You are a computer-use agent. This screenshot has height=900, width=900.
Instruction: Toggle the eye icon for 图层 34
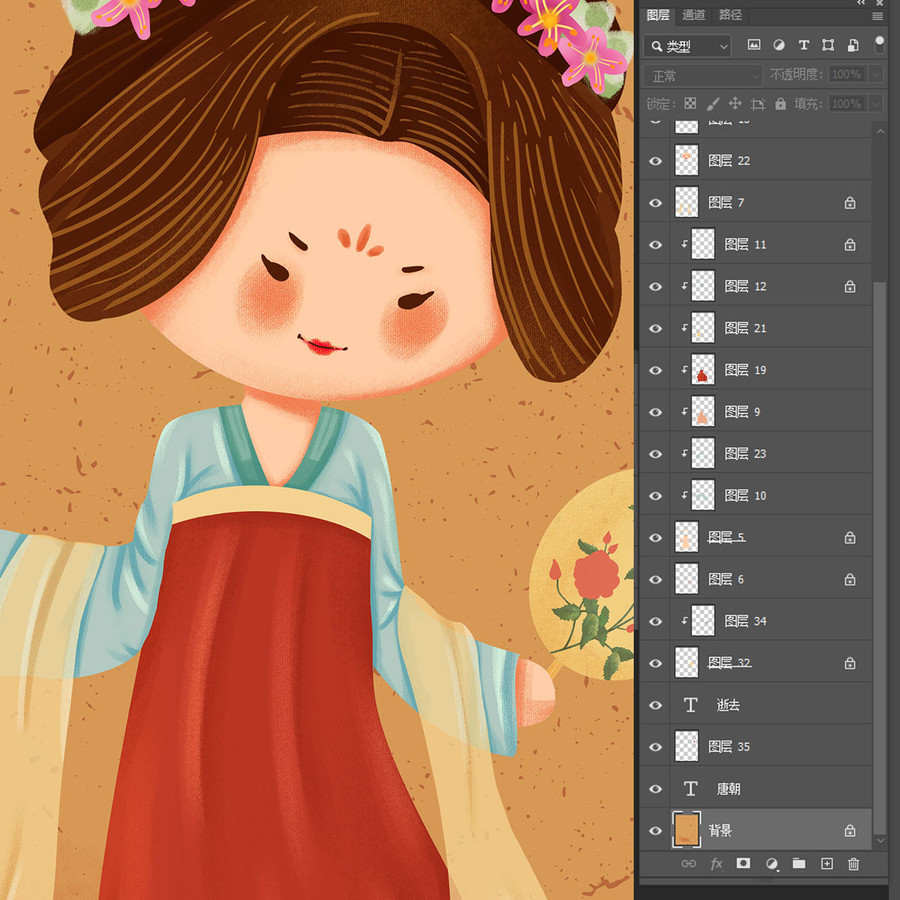click(x=655, y=622)
